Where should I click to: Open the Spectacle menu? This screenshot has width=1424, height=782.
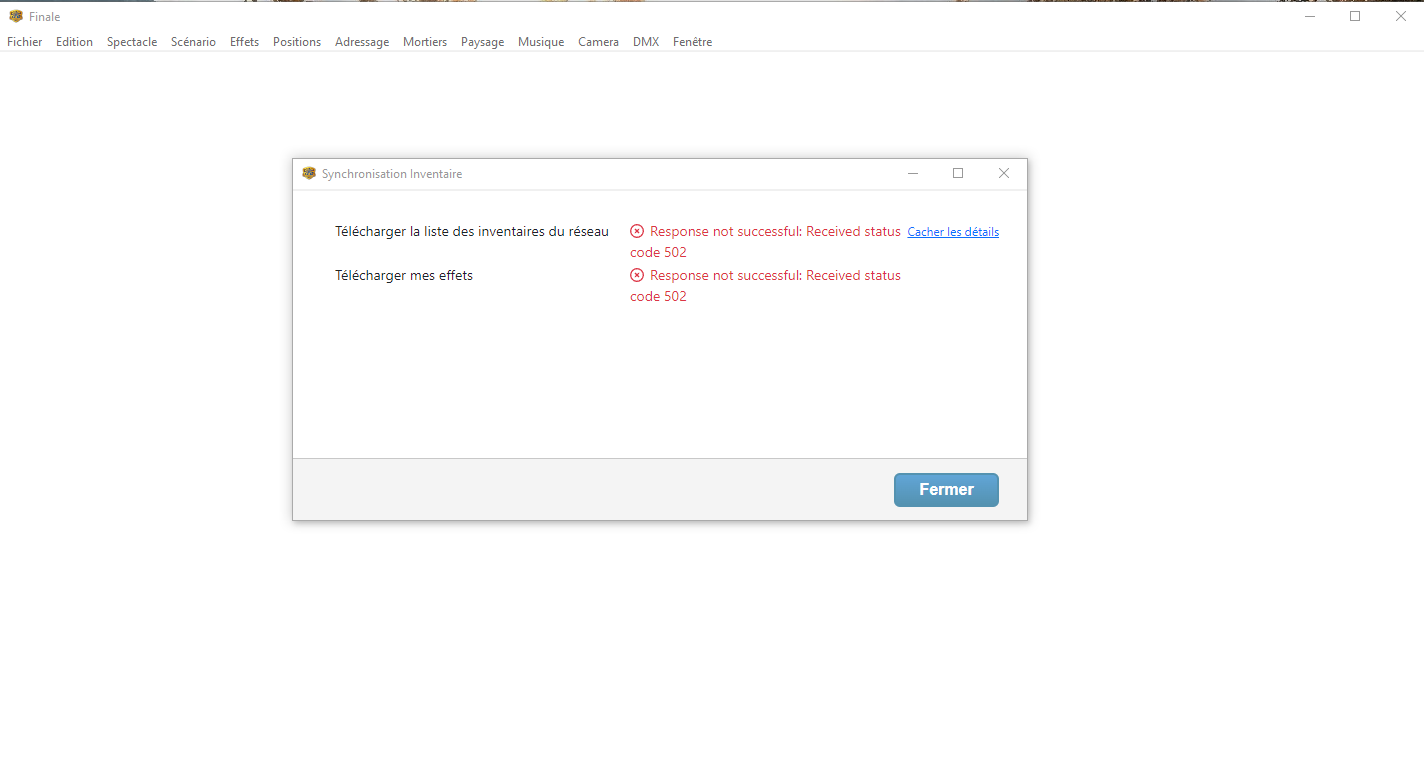click(x=132, y=42)
